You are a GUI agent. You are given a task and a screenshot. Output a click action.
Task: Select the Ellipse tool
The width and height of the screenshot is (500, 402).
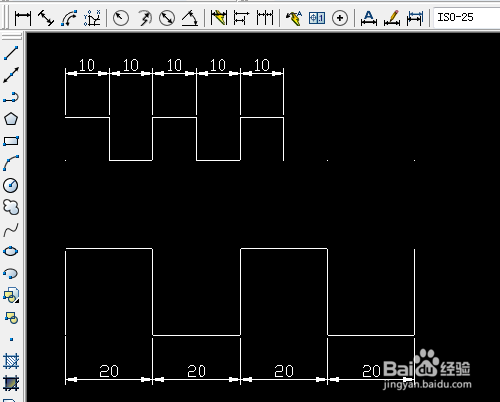pyautogui.click(x=11, y=251)
